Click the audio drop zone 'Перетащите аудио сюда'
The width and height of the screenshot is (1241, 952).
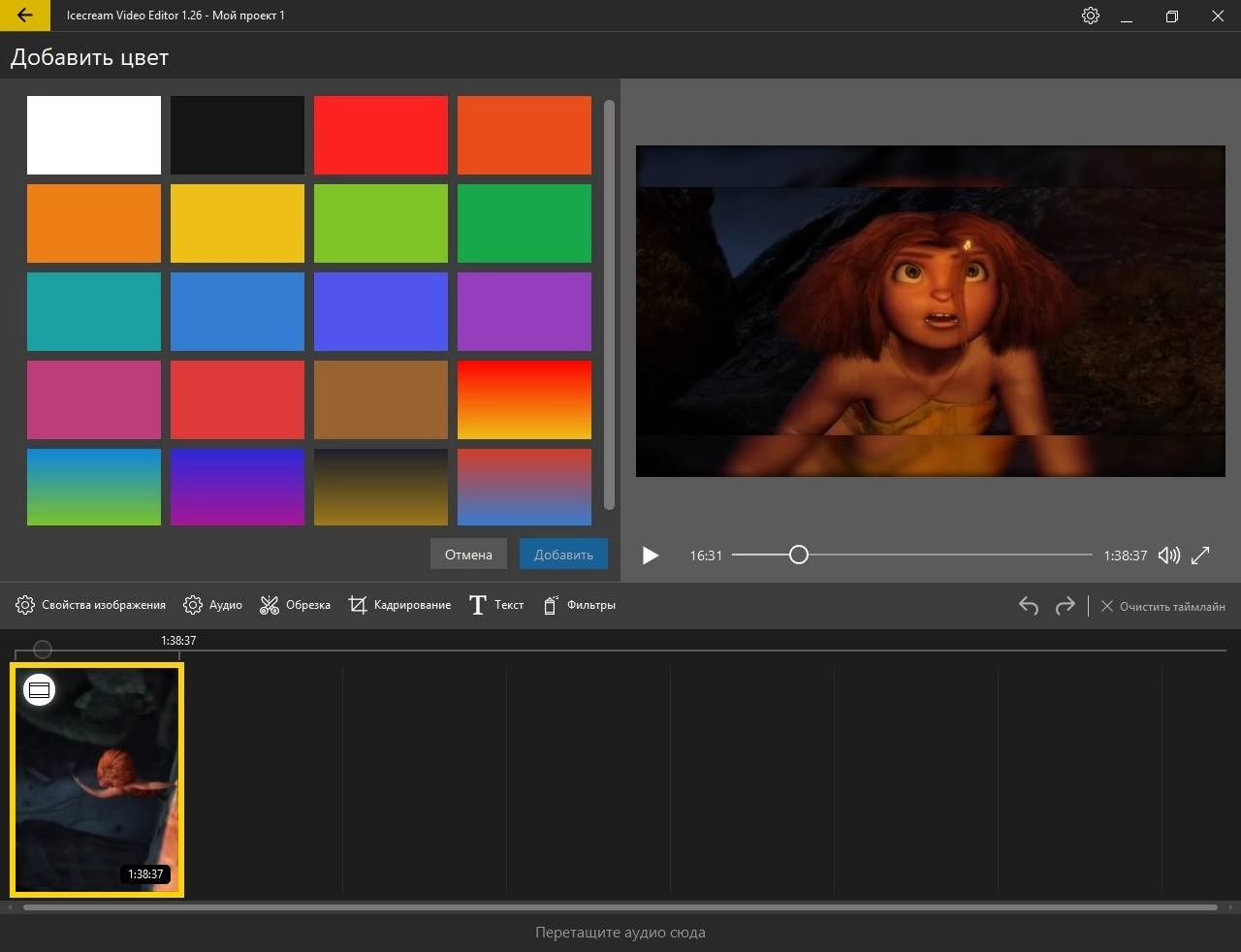click(620, 933)
